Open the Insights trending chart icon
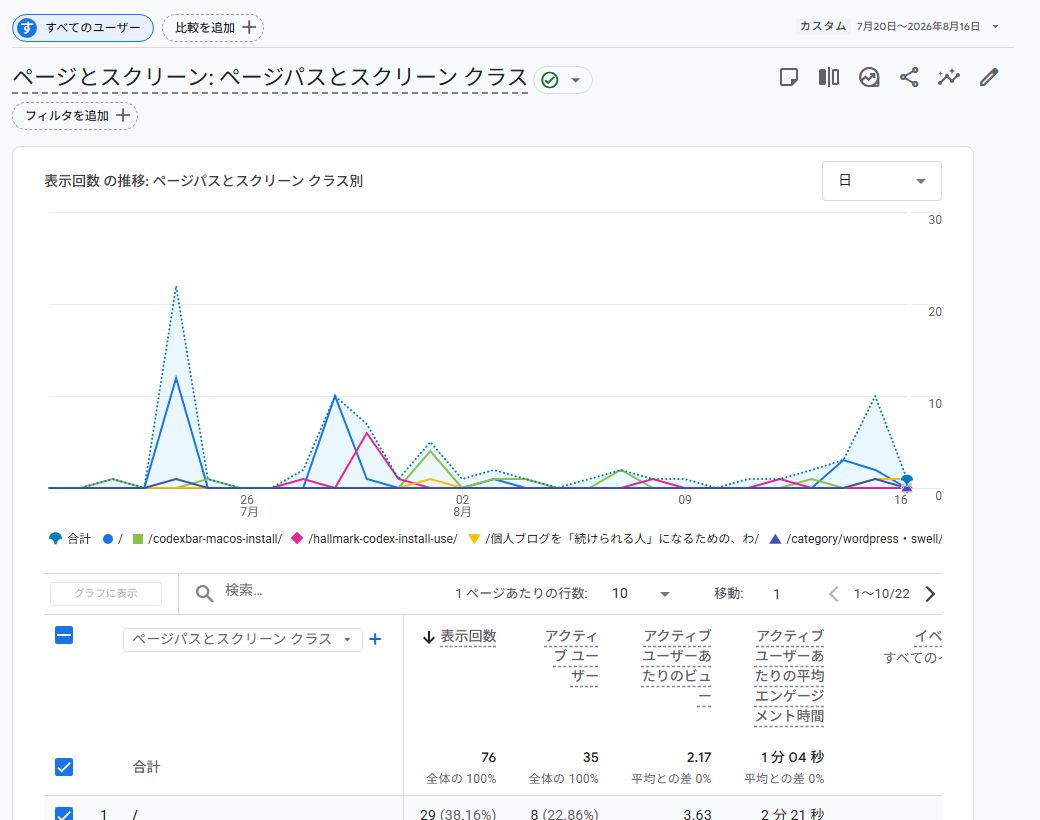This screenshot has width=1040, height=820. [x=869, y=78]
